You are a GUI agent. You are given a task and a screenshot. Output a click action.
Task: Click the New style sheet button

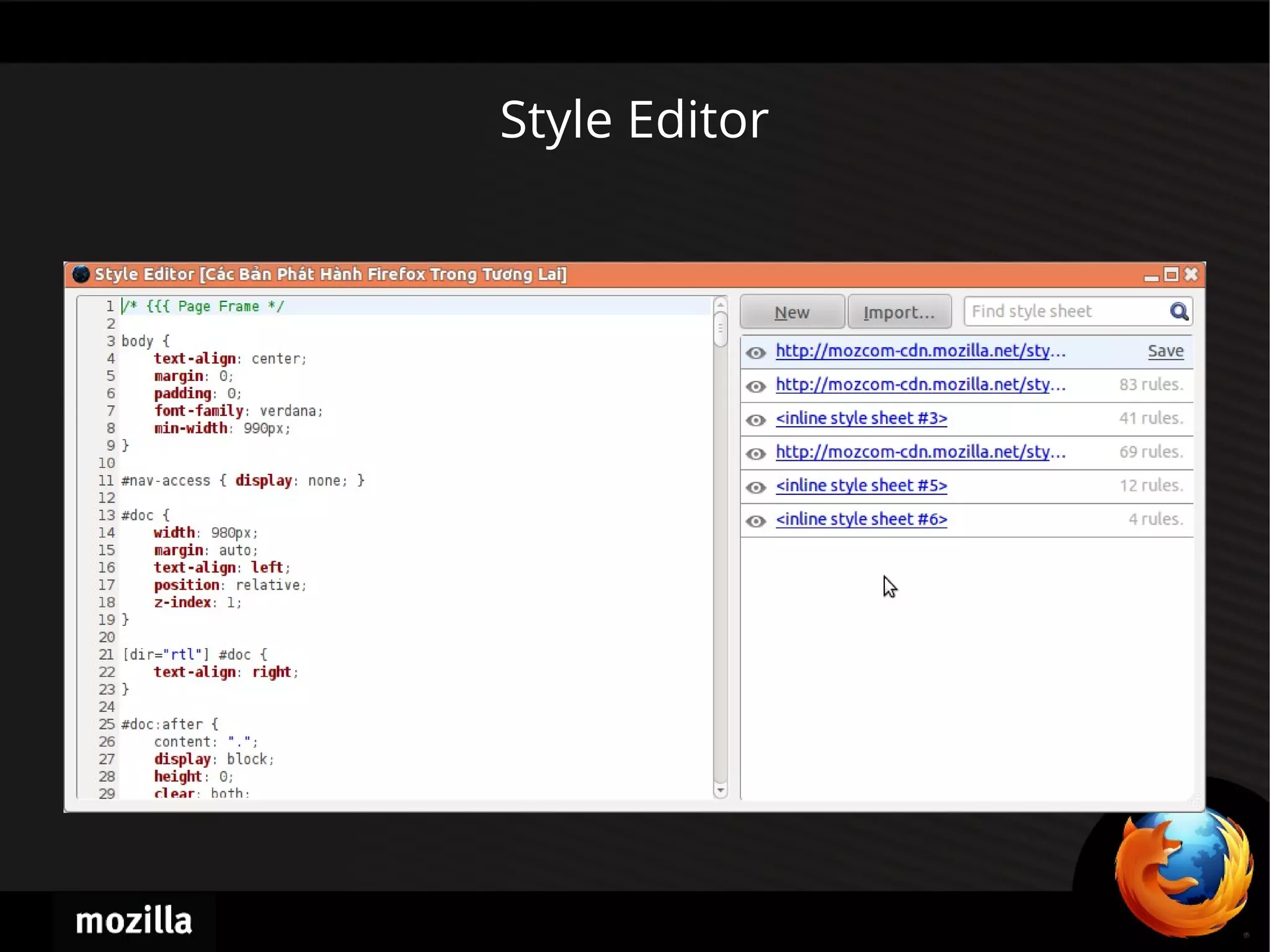792,312
